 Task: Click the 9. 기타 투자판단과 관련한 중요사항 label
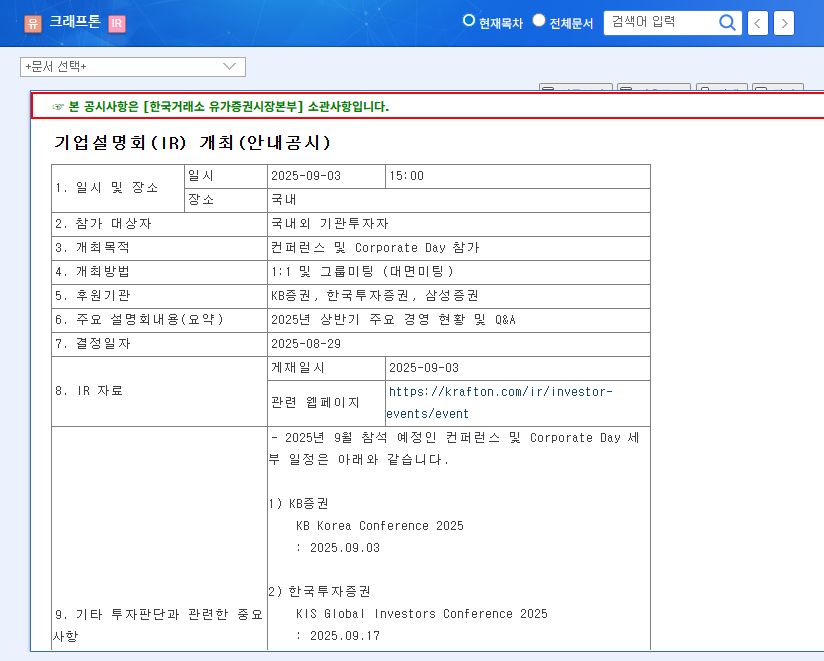159,625
